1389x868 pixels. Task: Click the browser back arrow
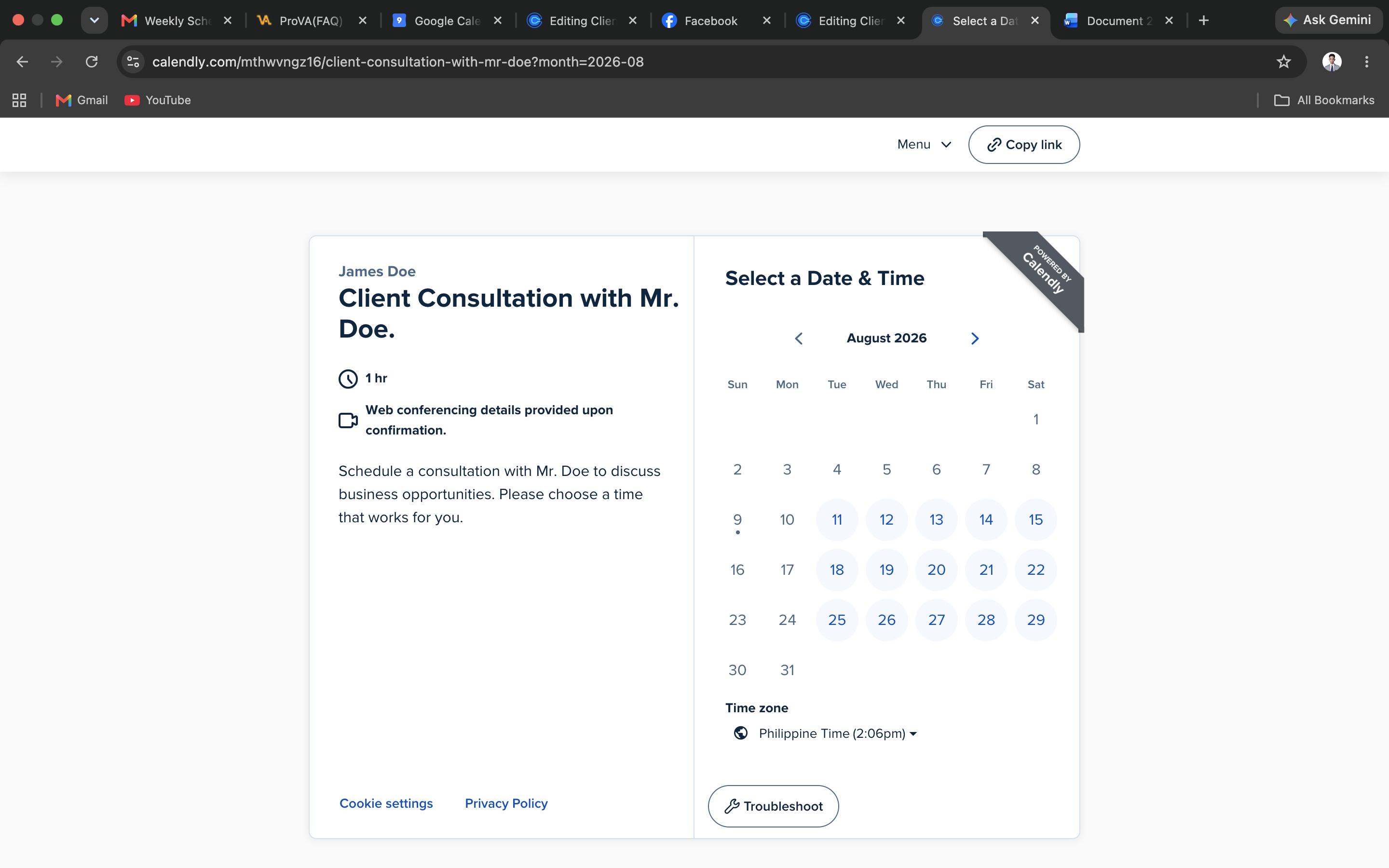click(22, 61)
